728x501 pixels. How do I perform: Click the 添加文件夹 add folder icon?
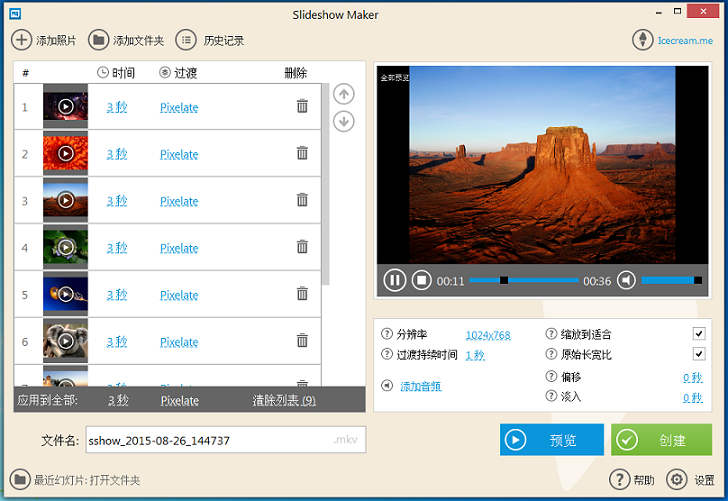(x=98, y=40)
